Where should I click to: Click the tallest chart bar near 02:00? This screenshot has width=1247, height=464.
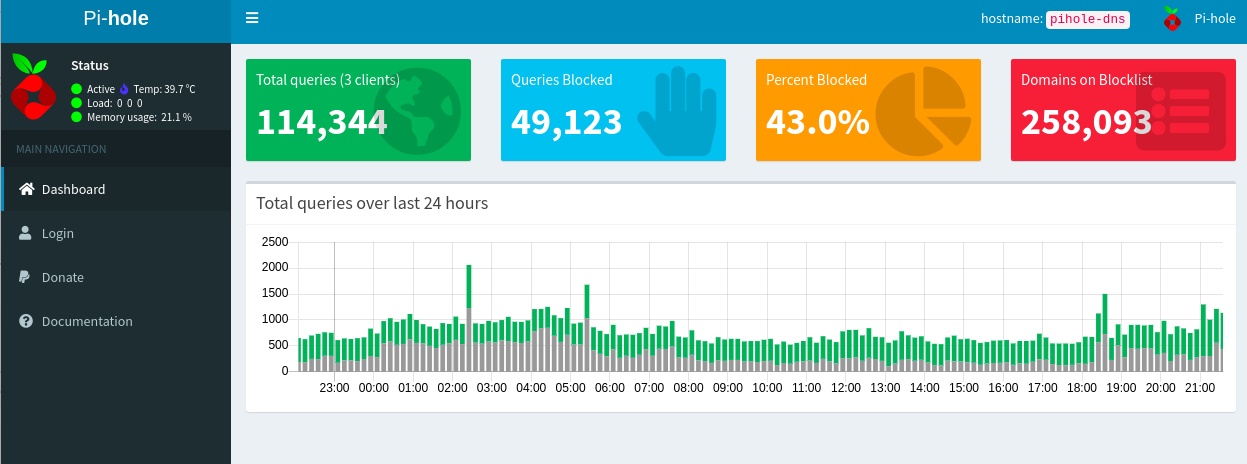(469, 318)
